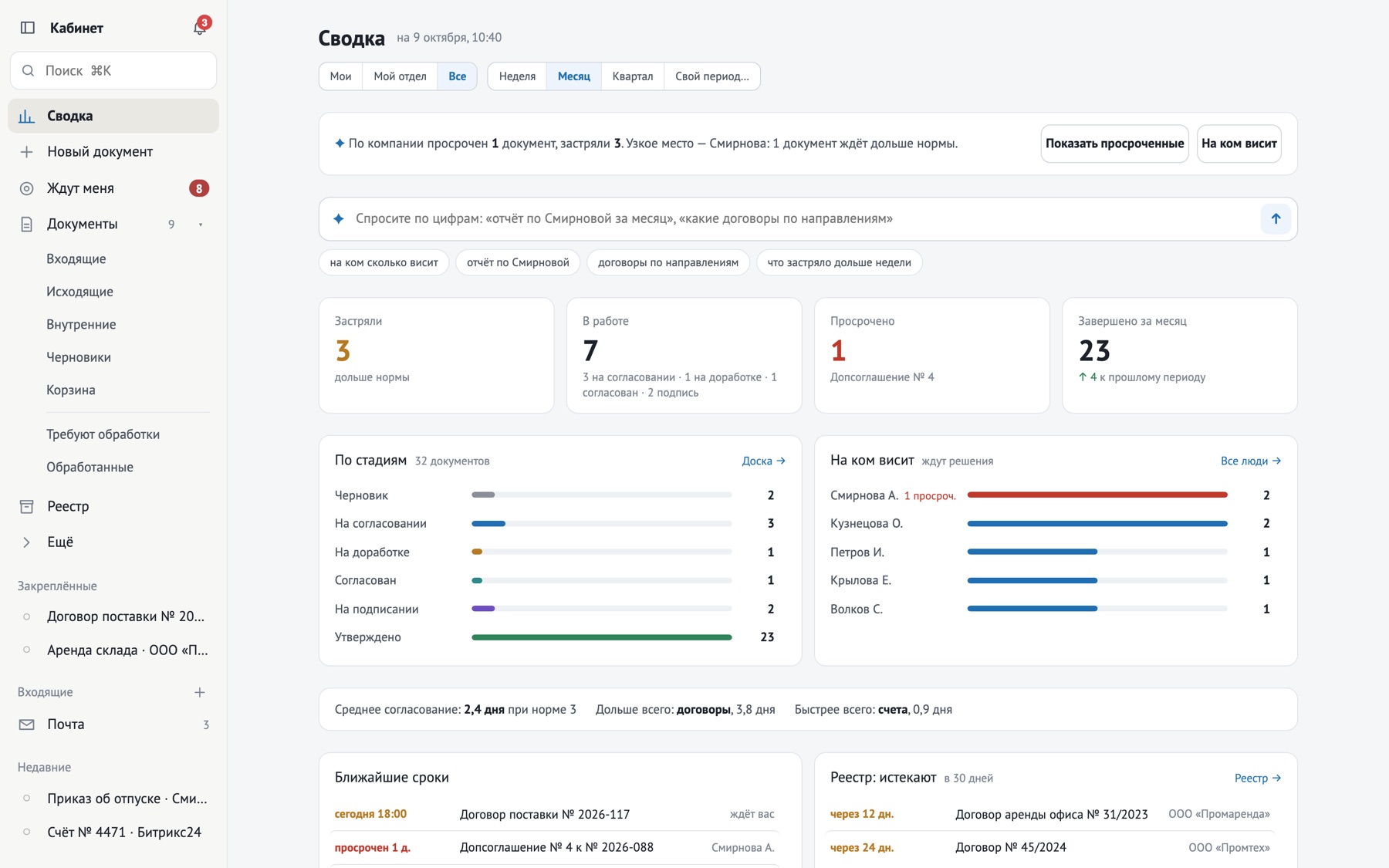
Task: Open the Свой период… custom range picker
Action: tap(712, 76)
